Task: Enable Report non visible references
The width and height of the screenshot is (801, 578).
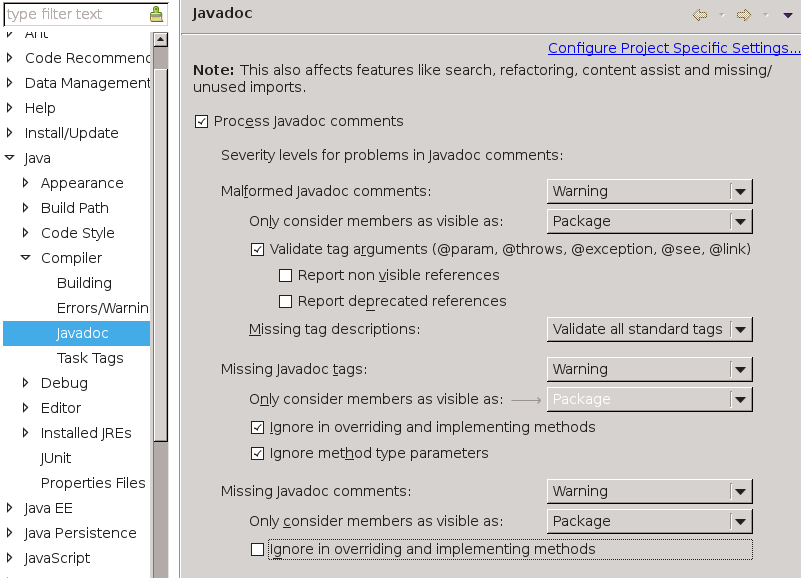Action: coord(286,275)
